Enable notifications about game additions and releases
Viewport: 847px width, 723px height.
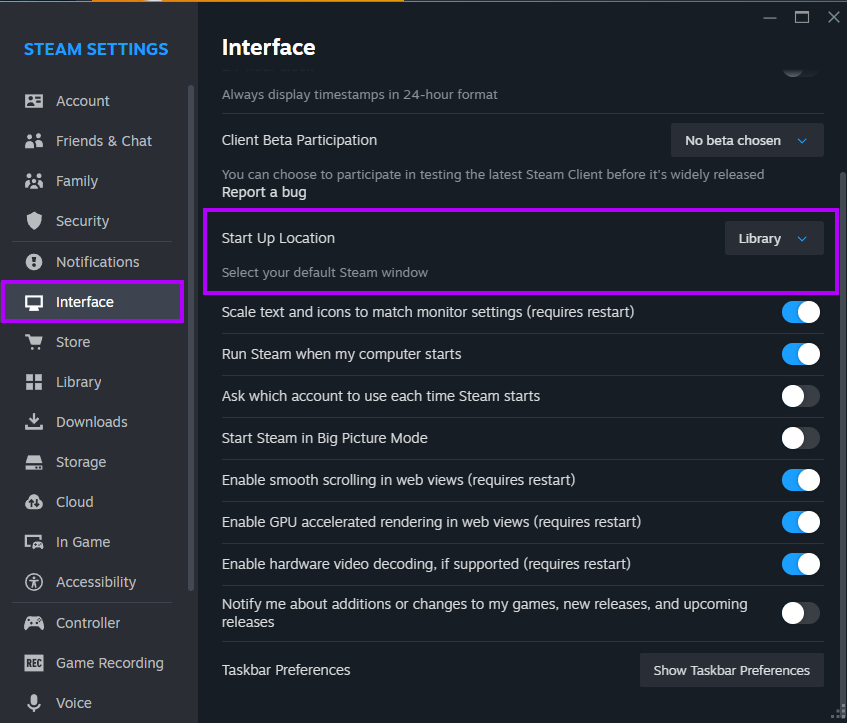click(x=801, y=613)
